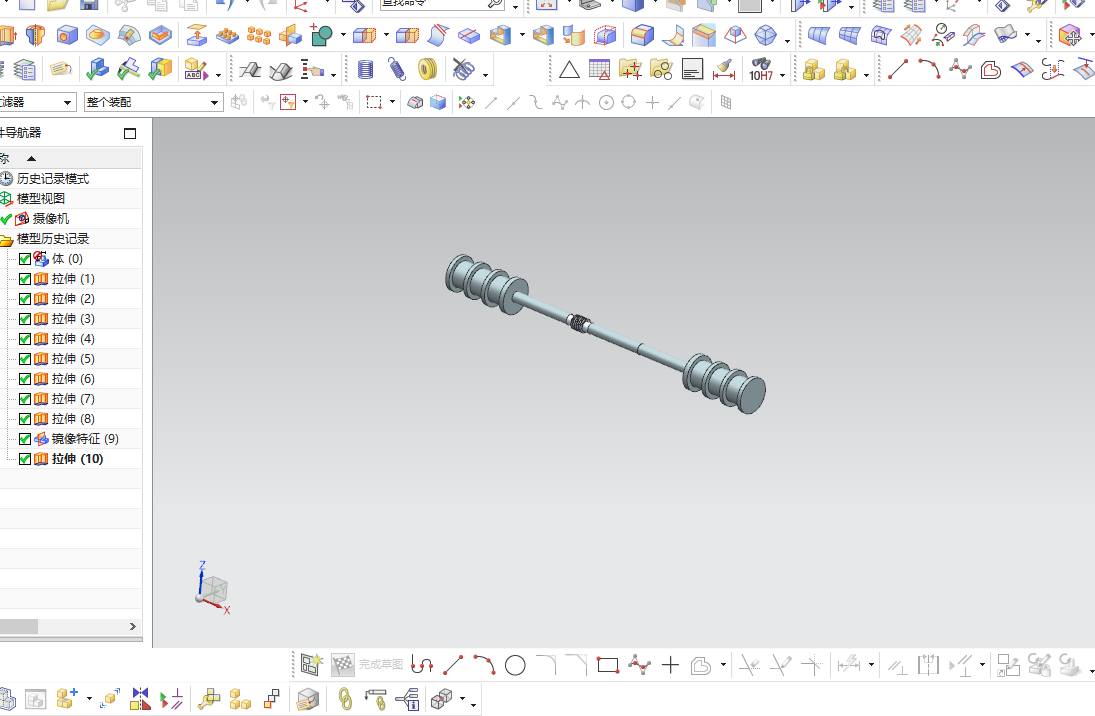Click the extension spring icon
Image resolution: width=1095 pixels, height=716 pixels.
397,69
